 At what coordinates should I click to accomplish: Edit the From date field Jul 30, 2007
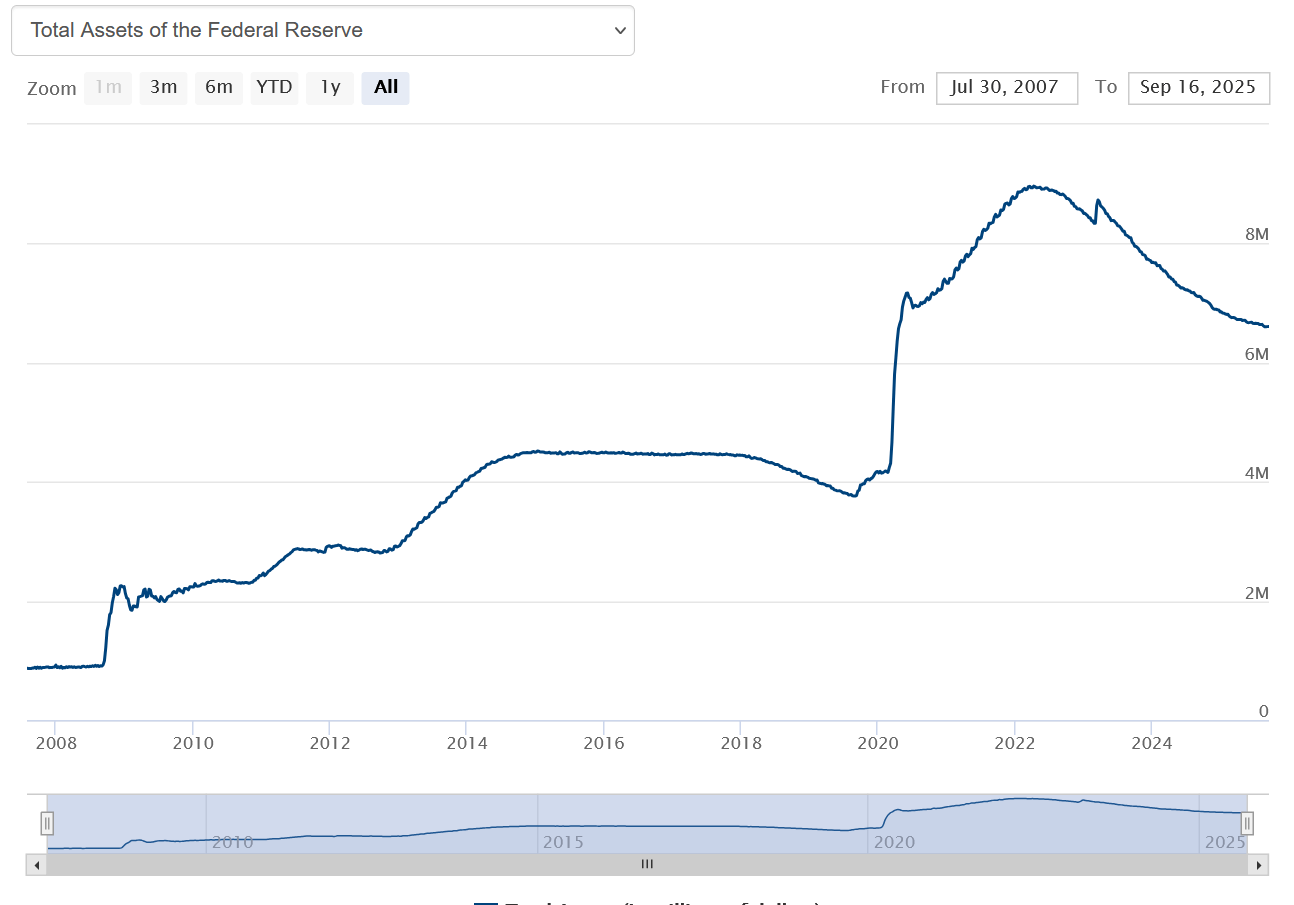click(x=1007, y=88)
